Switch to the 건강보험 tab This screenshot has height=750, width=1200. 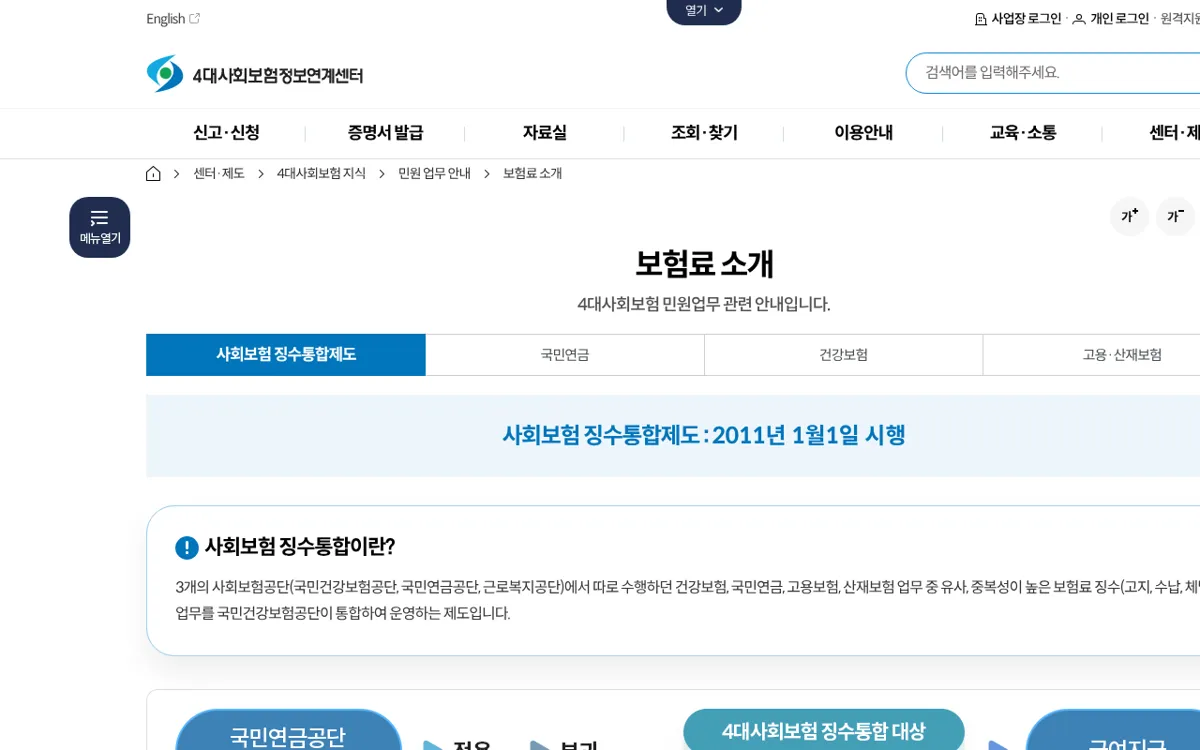click(844, 355)
